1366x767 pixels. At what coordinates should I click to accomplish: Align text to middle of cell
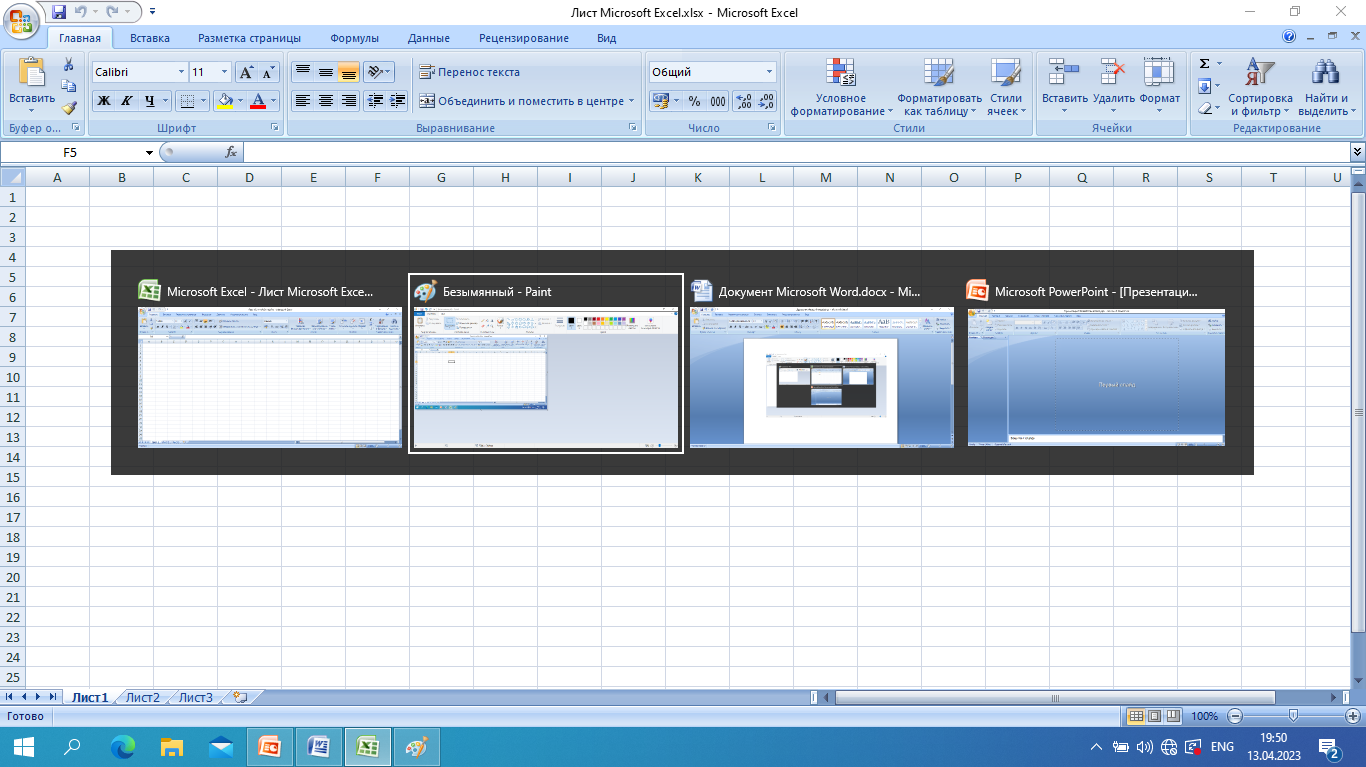coord(325,72)
